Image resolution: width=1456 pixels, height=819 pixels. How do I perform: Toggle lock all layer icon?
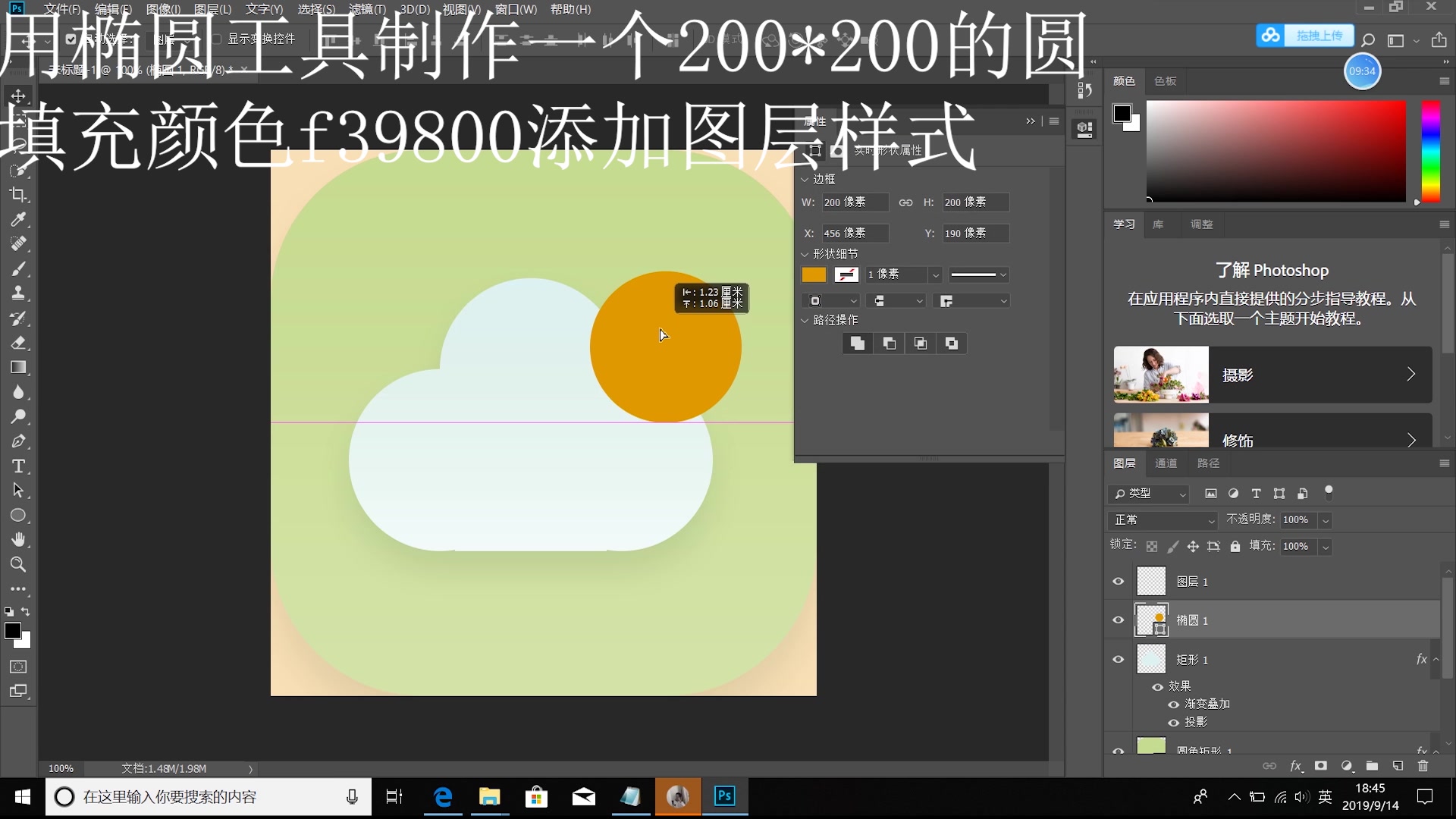[x=1235, y=546]
